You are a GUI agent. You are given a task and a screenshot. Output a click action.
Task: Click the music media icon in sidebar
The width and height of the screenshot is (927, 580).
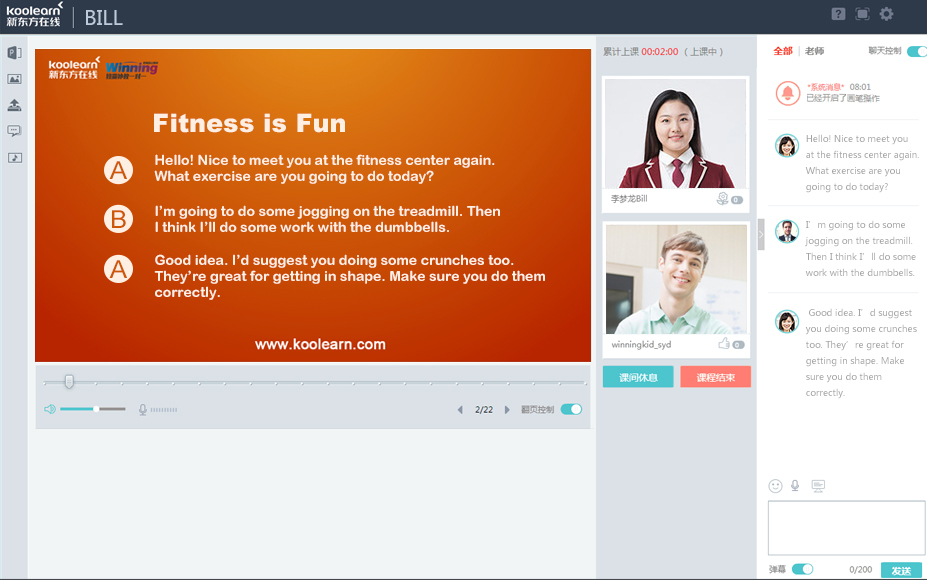click(x=14, y=157)
